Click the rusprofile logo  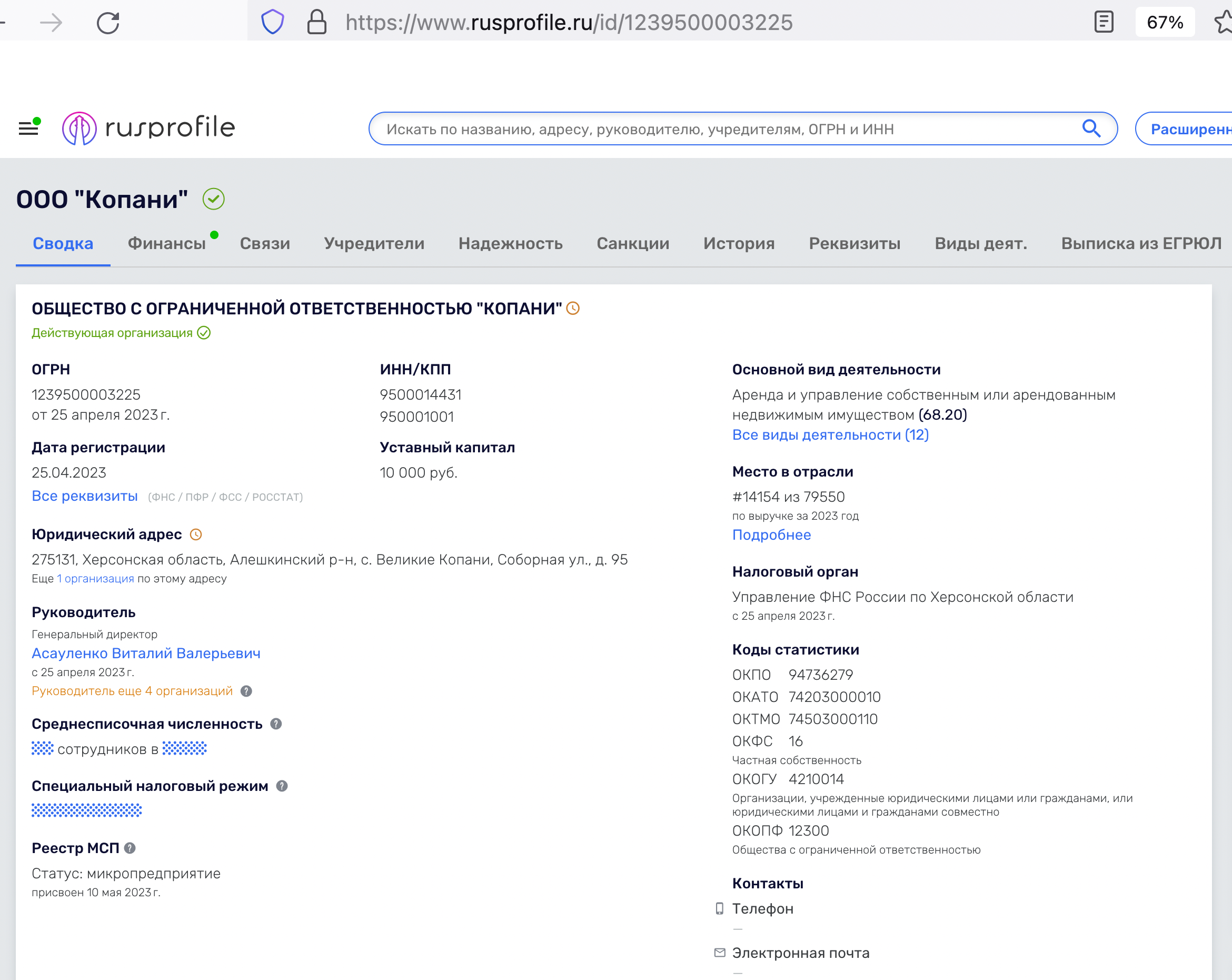coord(148,128)
